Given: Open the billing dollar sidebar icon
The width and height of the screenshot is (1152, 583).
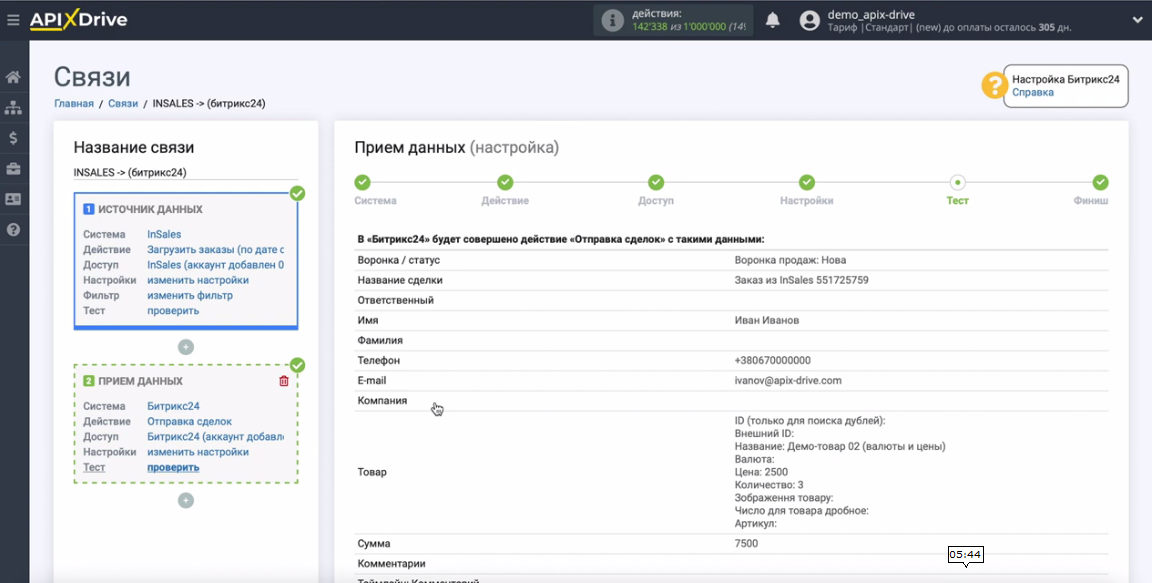Looking at the screenshot, I should pyautogui.click(x=13, y=138).
